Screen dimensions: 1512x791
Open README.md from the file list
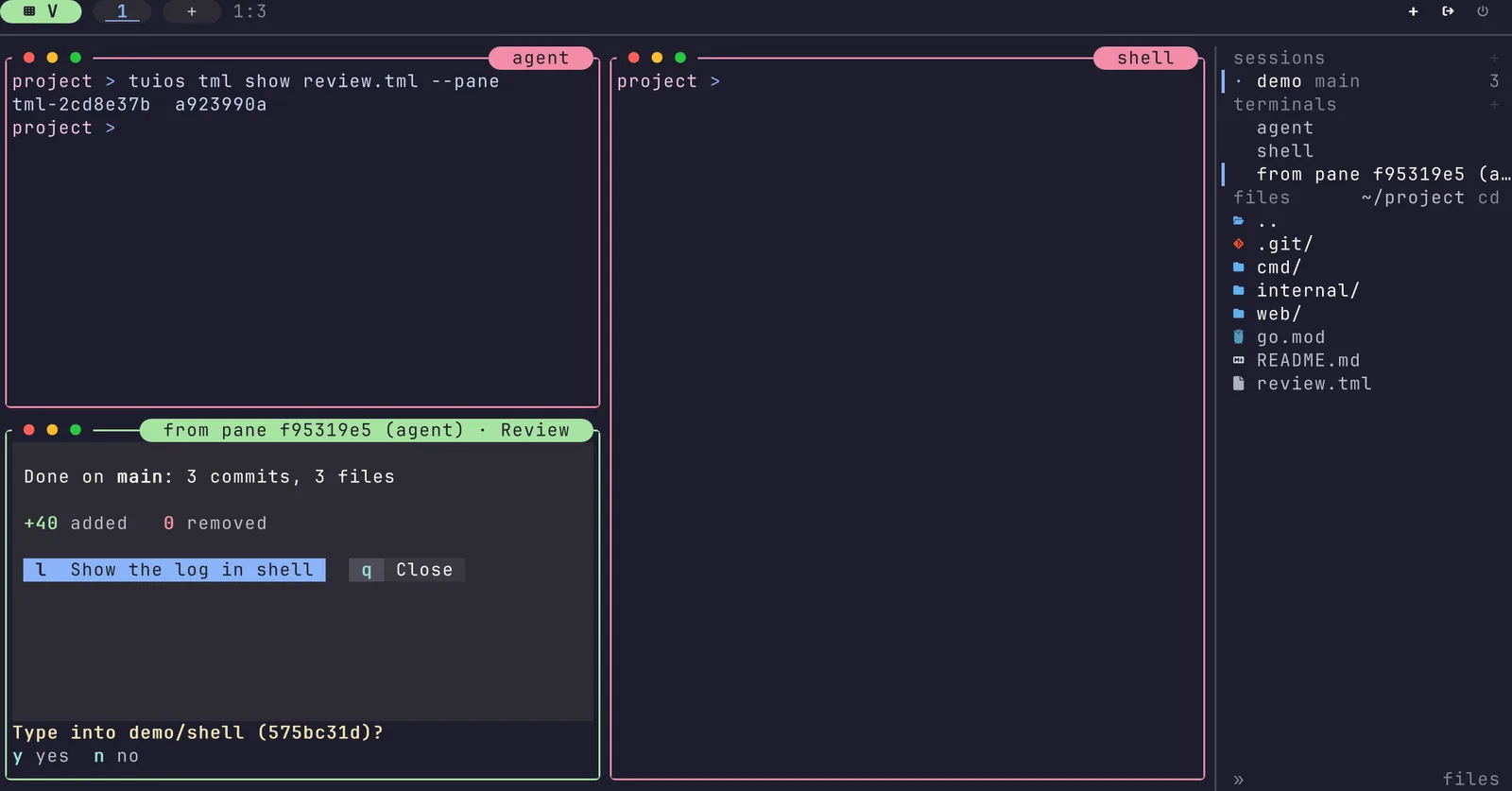click(1308, 360)
